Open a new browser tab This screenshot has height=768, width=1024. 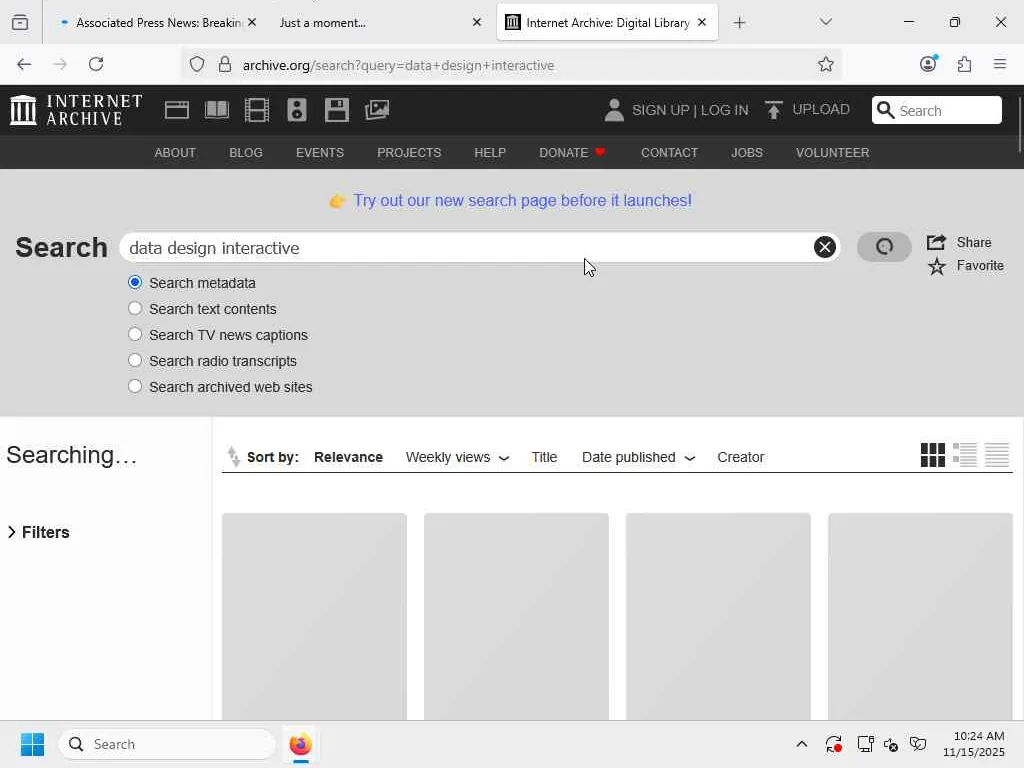(x=739, y=23)
